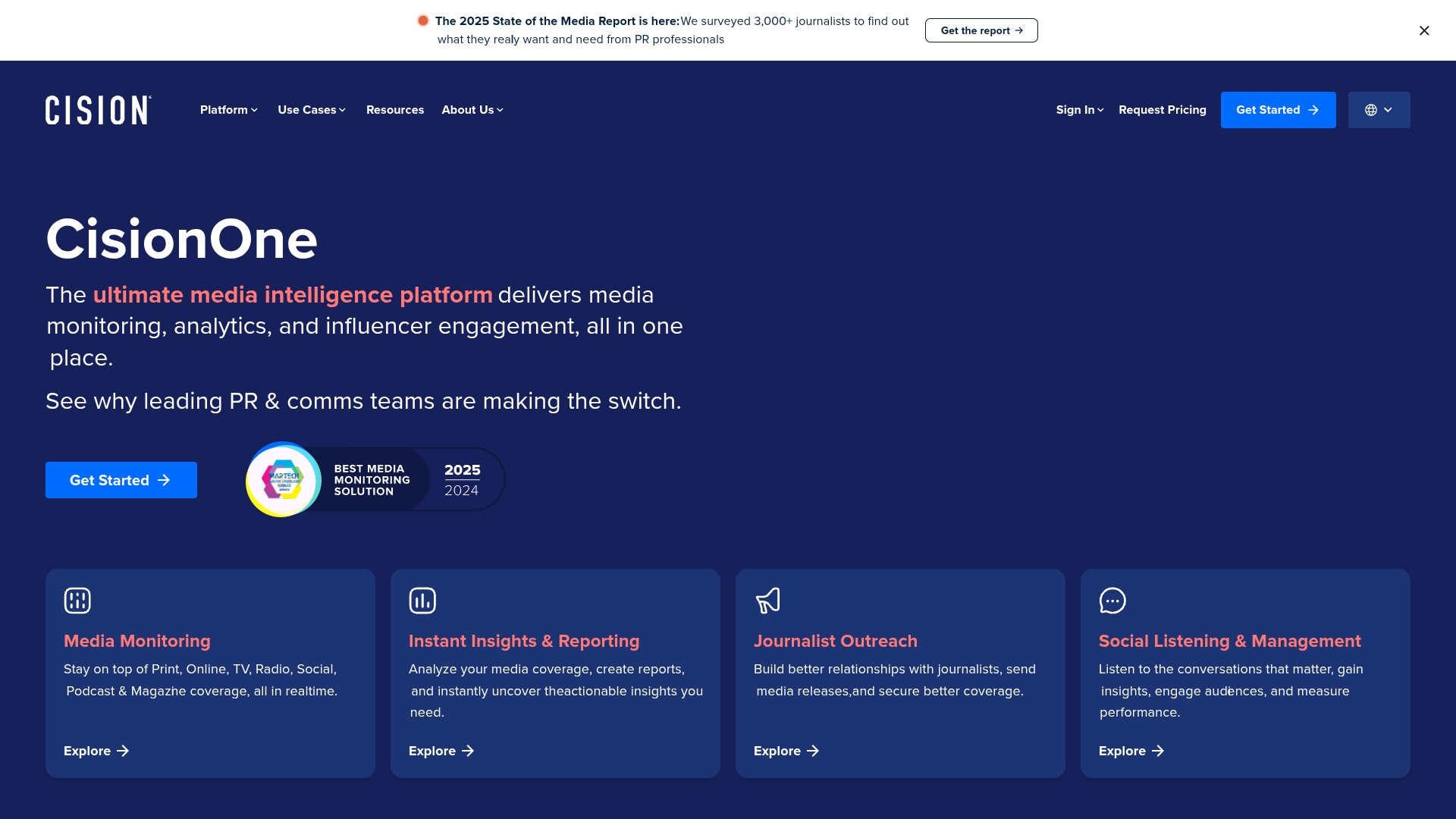
Task: Click the orange dot announcement indicator
Action: pyautogui.click(x=423, y=20)
